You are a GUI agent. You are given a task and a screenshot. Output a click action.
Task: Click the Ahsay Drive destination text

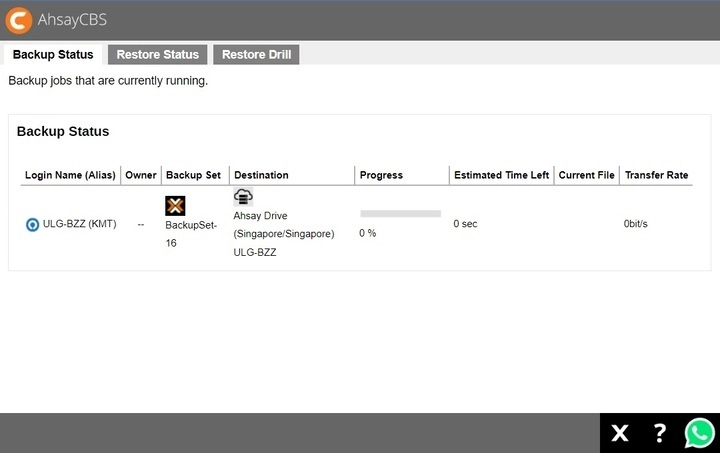pyautogui.click(x=260, y=216)
